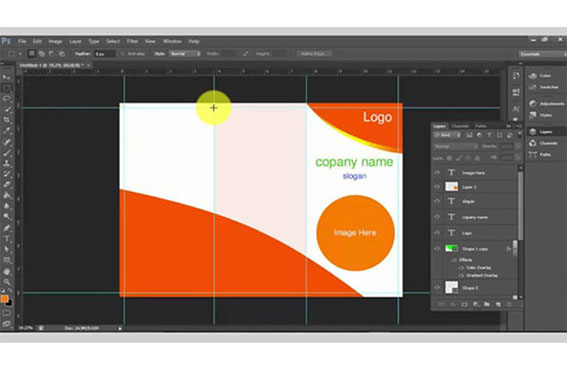
Task: Select the Zoom tool
Action: [7, 282]
